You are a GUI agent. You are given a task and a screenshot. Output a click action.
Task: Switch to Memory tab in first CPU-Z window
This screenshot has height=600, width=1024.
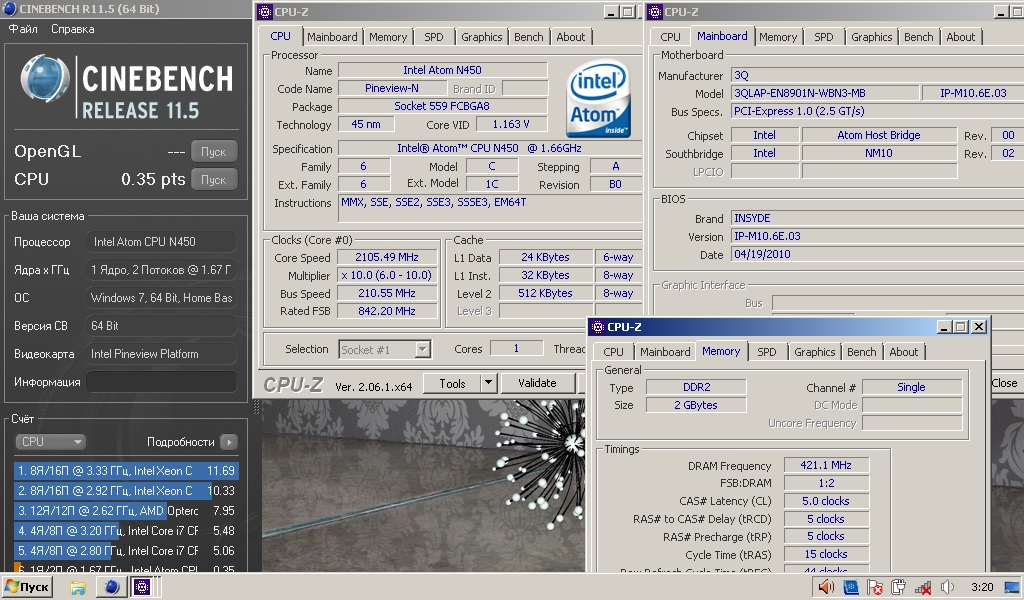[x=388, y=37]
